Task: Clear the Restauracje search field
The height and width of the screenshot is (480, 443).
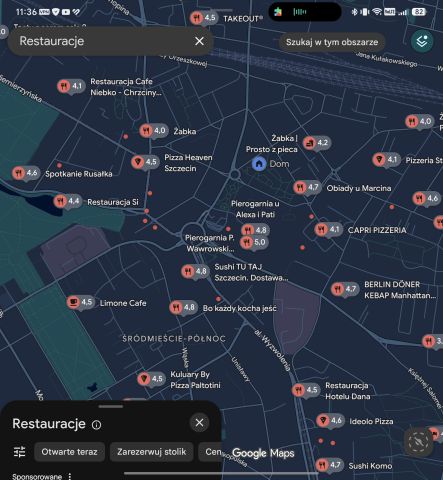Action: click(199, 41)
